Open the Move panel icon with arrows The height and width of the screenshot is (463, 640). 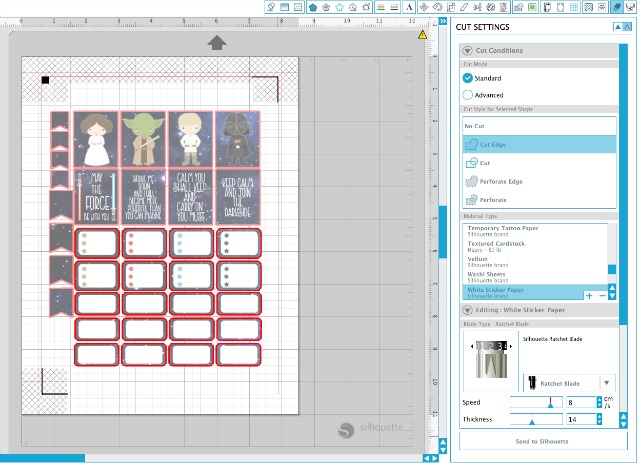tap(424, 7)
